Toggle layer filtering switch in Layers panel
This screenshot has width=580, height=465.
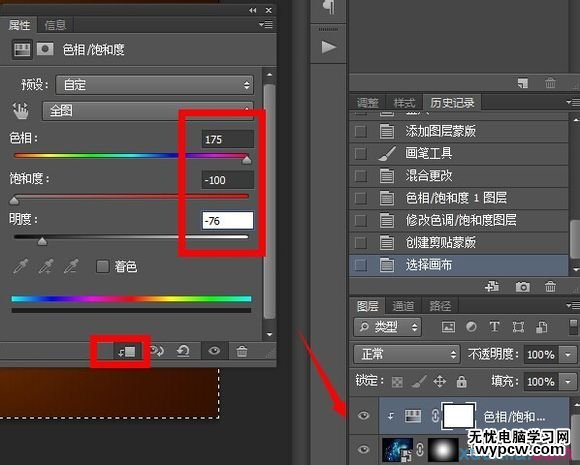(573, 327)
